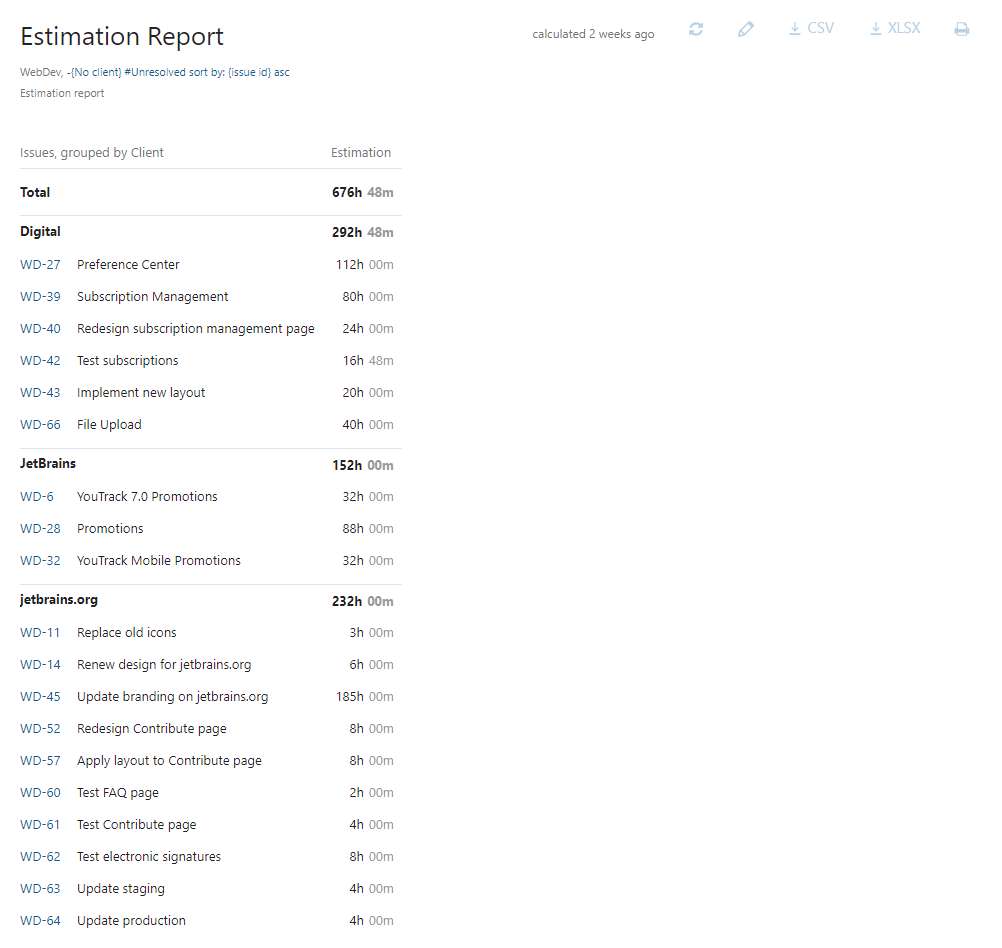Open WD-62 Test electronic signatures
Screen dimensions: 1002x948
click(40, 856)
